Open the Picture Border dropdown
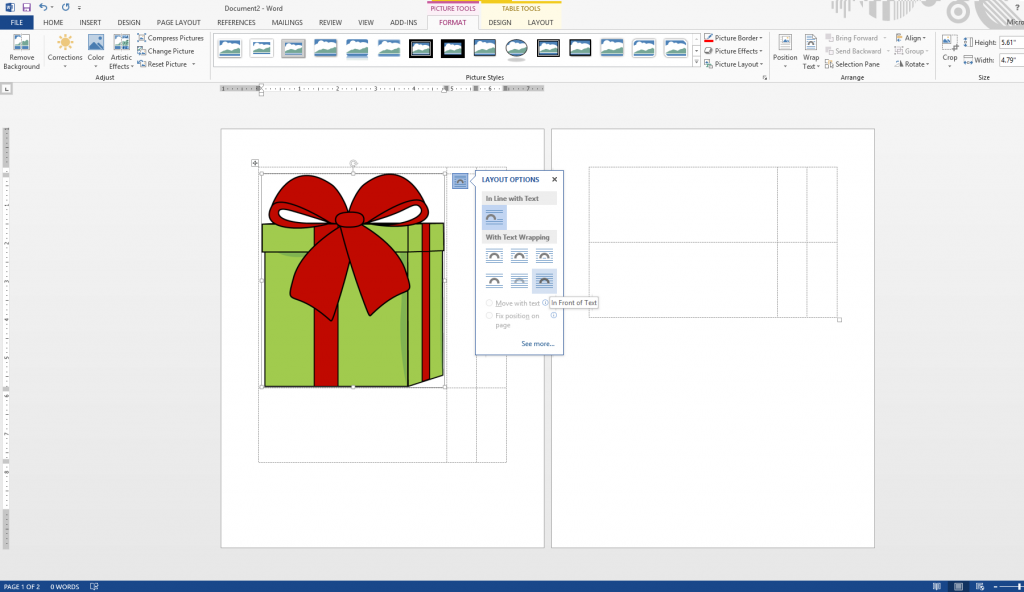The width and height of the screenshot is (1024, 592). tap(733, 38)
